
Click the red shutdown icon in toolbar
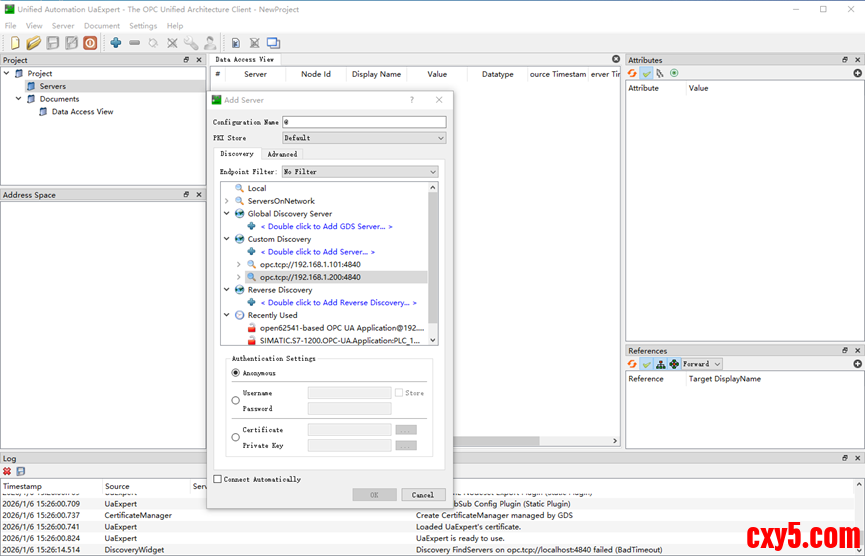click(x=90, y=43)
